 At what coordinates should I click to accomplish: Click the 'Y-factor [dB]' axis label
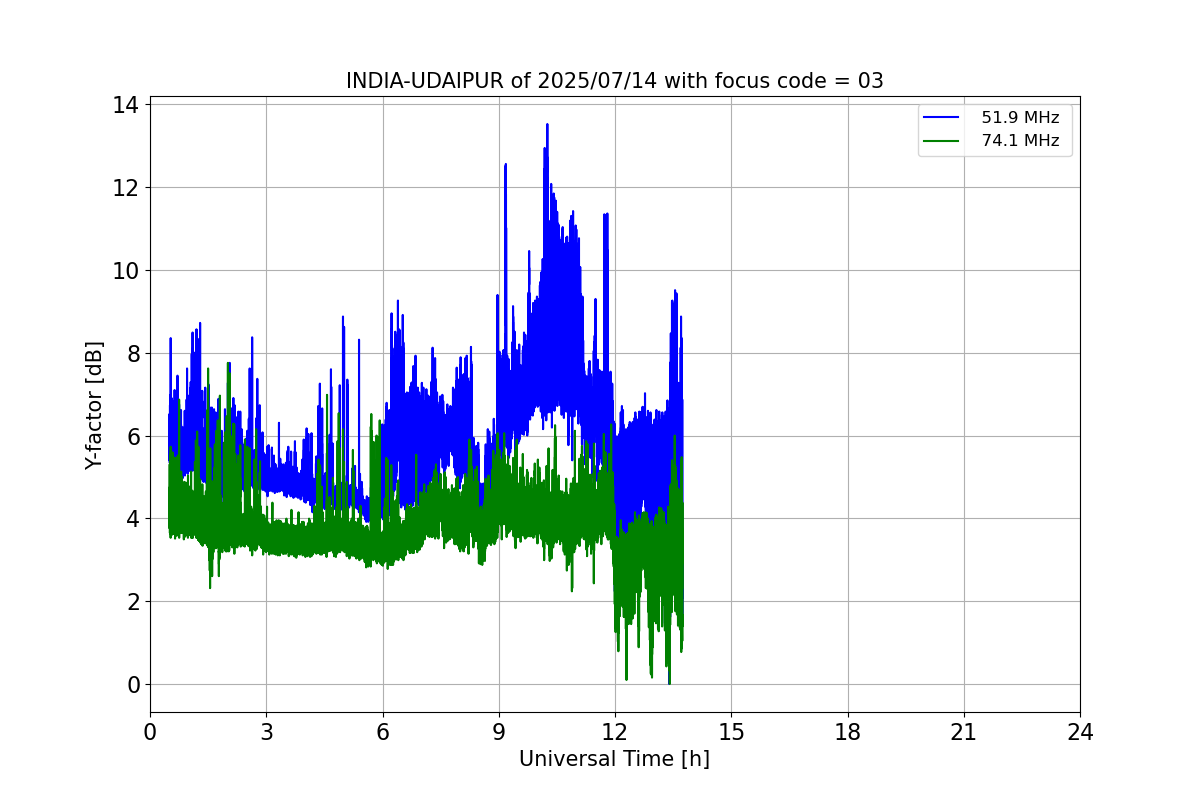tap(94, 405)
